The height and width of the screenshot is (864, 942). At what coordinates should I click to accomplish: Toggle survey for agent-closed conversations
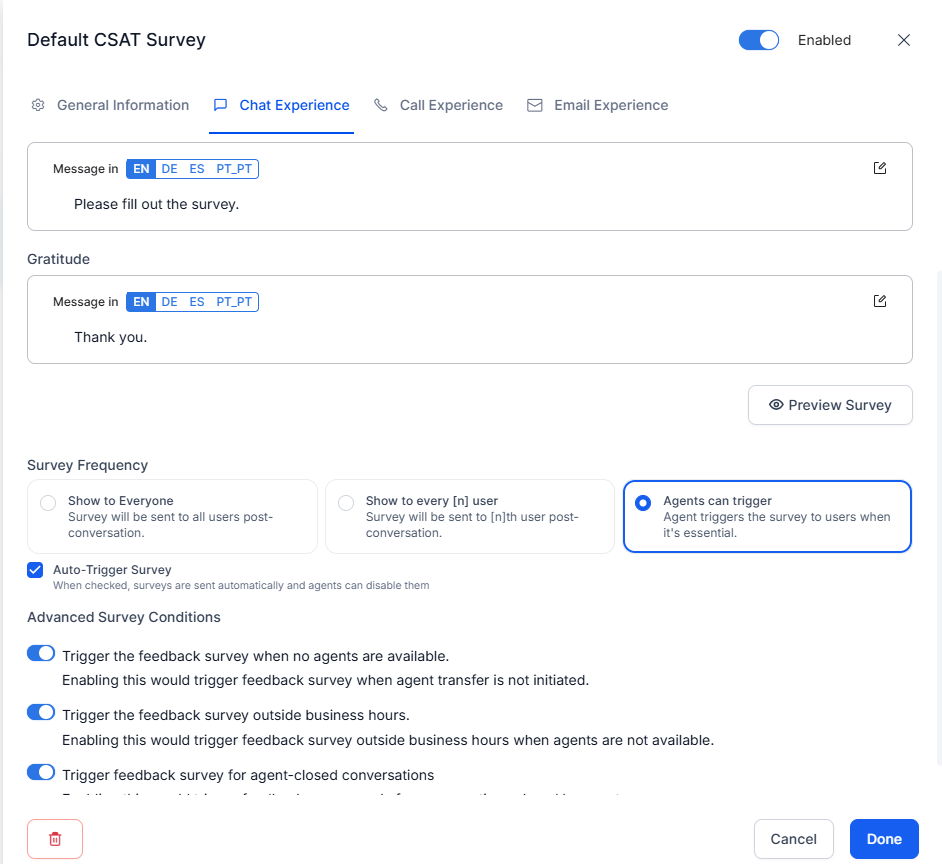[41, 772]
